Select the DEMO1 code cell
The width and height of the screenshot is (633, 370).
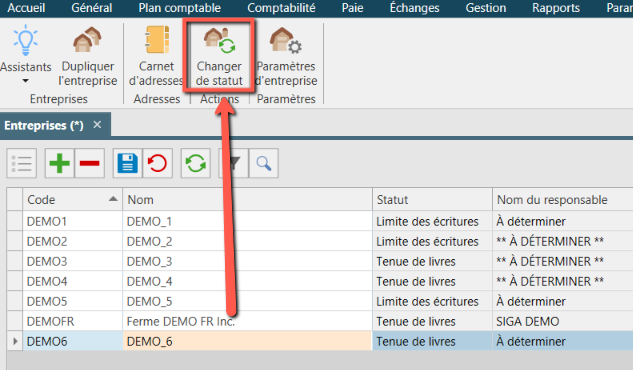(x=73, y=221)
